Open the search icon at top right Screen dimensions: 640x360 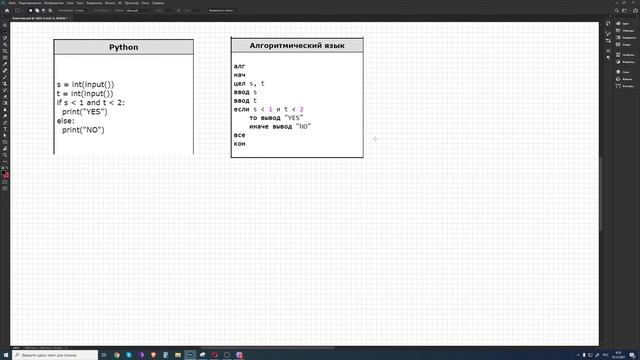click(x=617, y=11)
